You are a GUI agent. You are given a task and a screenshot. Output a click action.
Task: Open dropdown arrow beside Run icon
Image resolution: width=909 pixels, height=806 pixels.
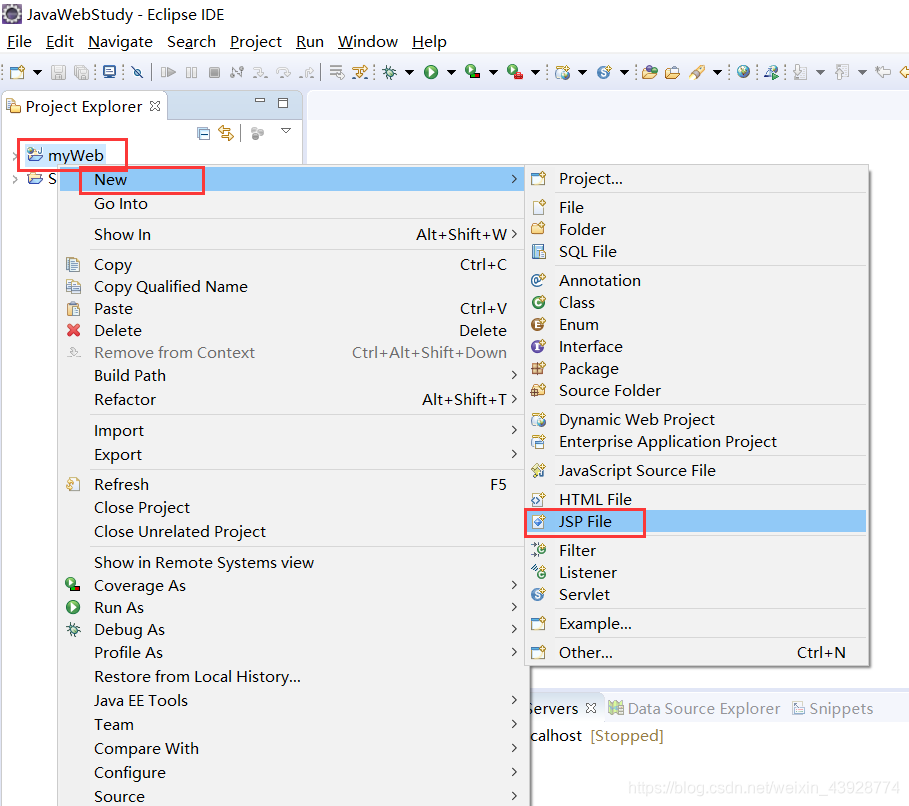(451, 72)
